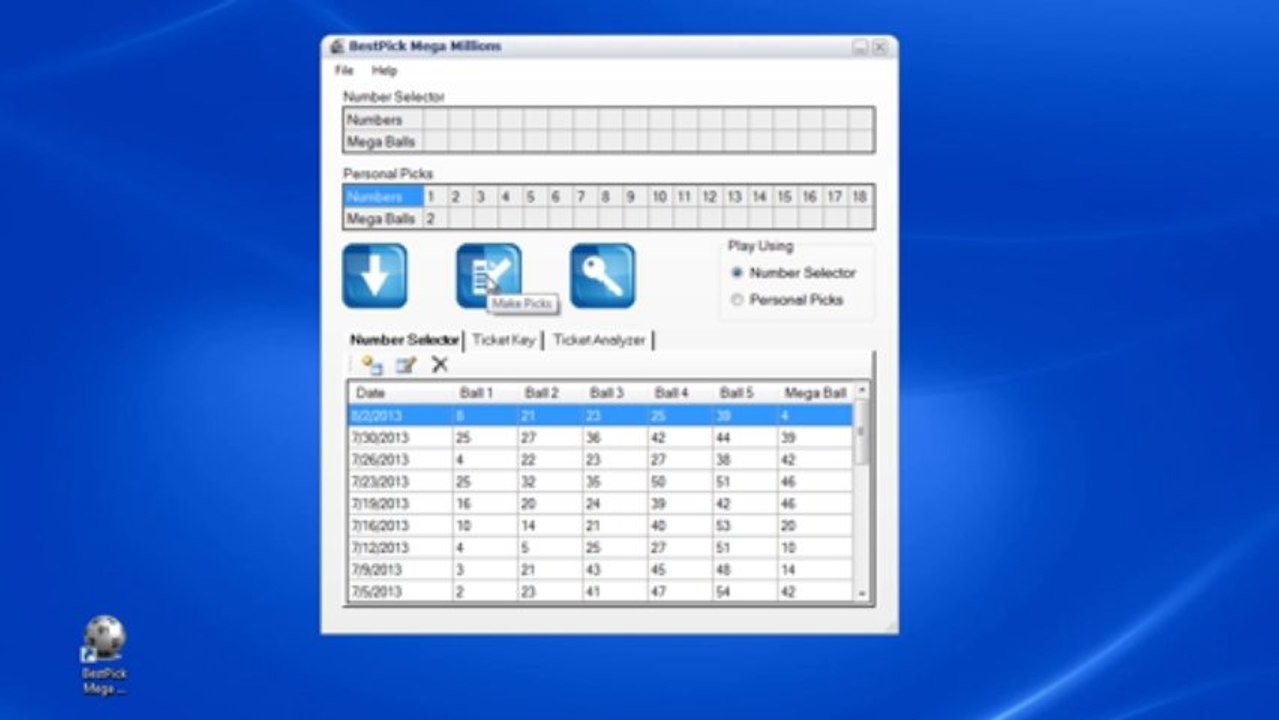Click the Ball 5 column header
Viewport: 1279px width, 720px height.
coord(745,393)
